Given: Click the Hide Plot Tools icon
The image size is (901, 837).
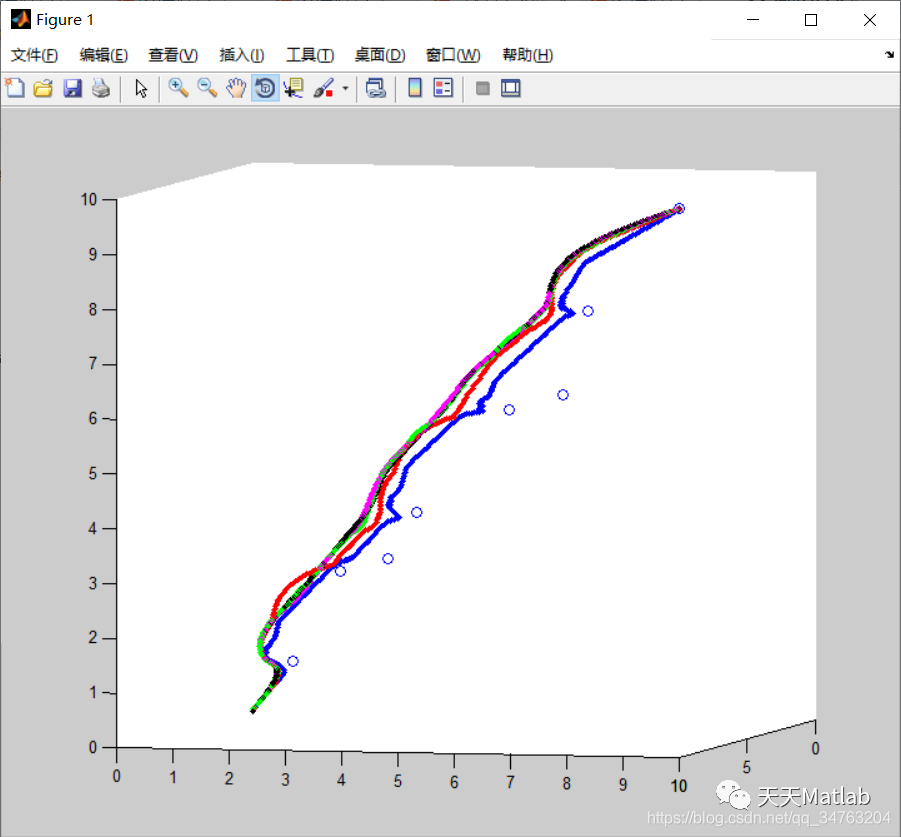Looking at the screenshot, I should pyautogui.click(x=483, y=88).
